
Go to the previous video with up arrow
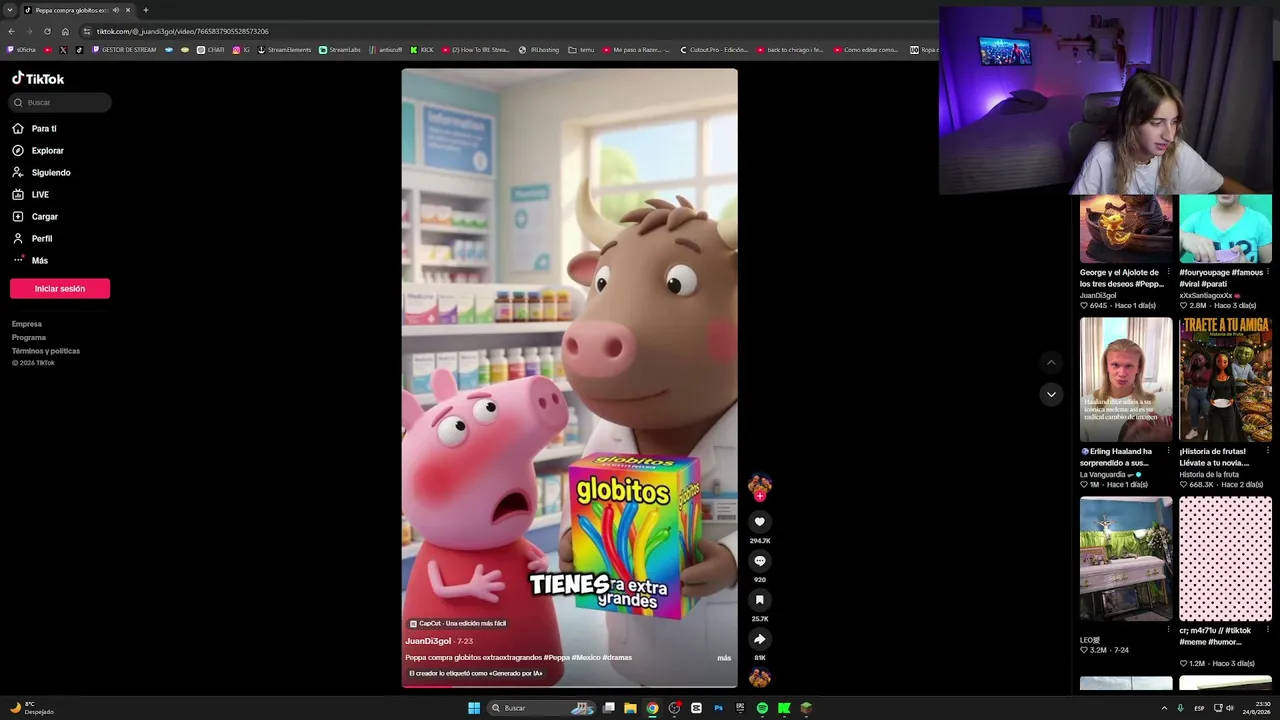1050,362
